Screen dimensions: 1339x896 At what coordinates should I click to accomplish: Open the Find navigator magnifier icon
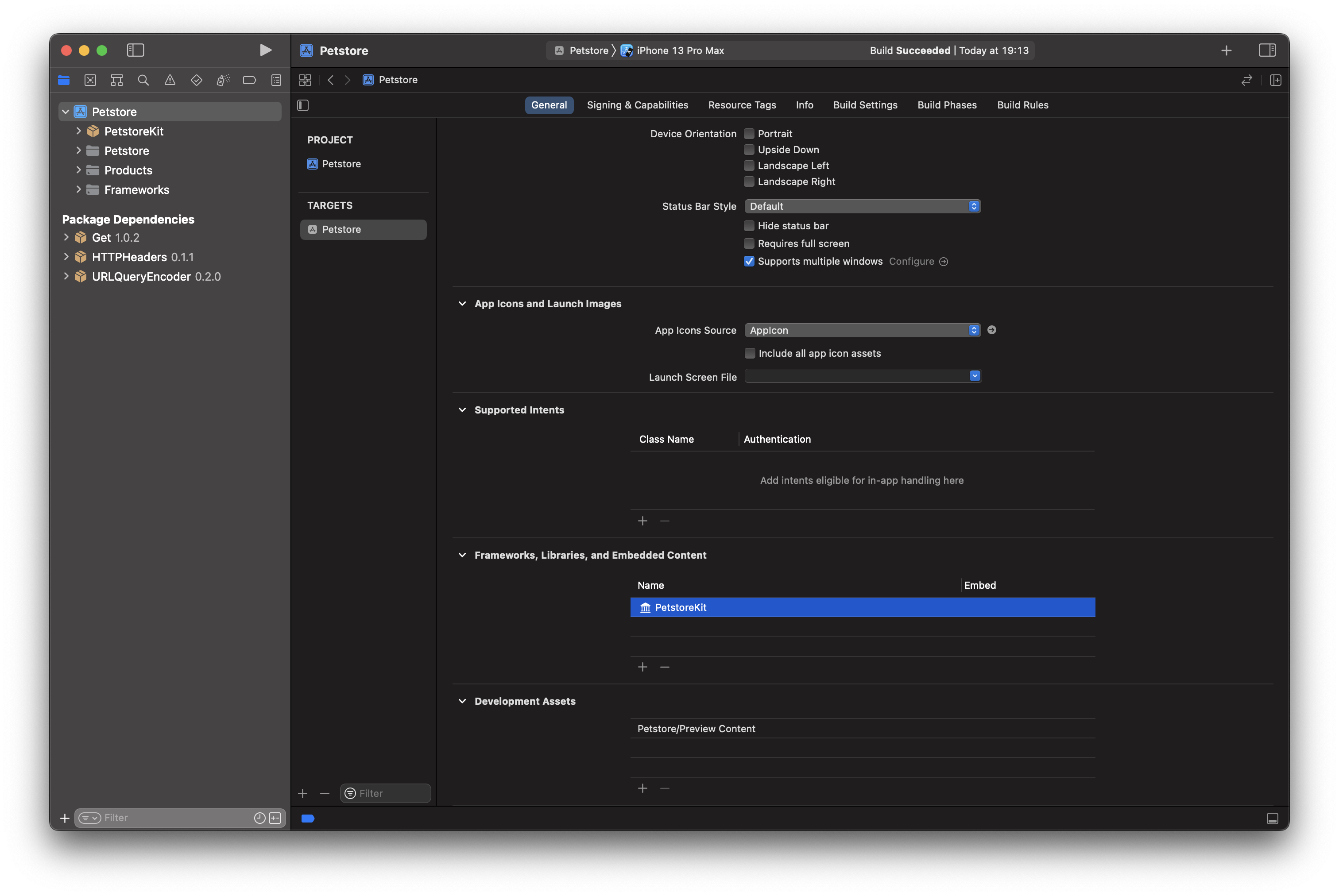(x=143, y=81)
